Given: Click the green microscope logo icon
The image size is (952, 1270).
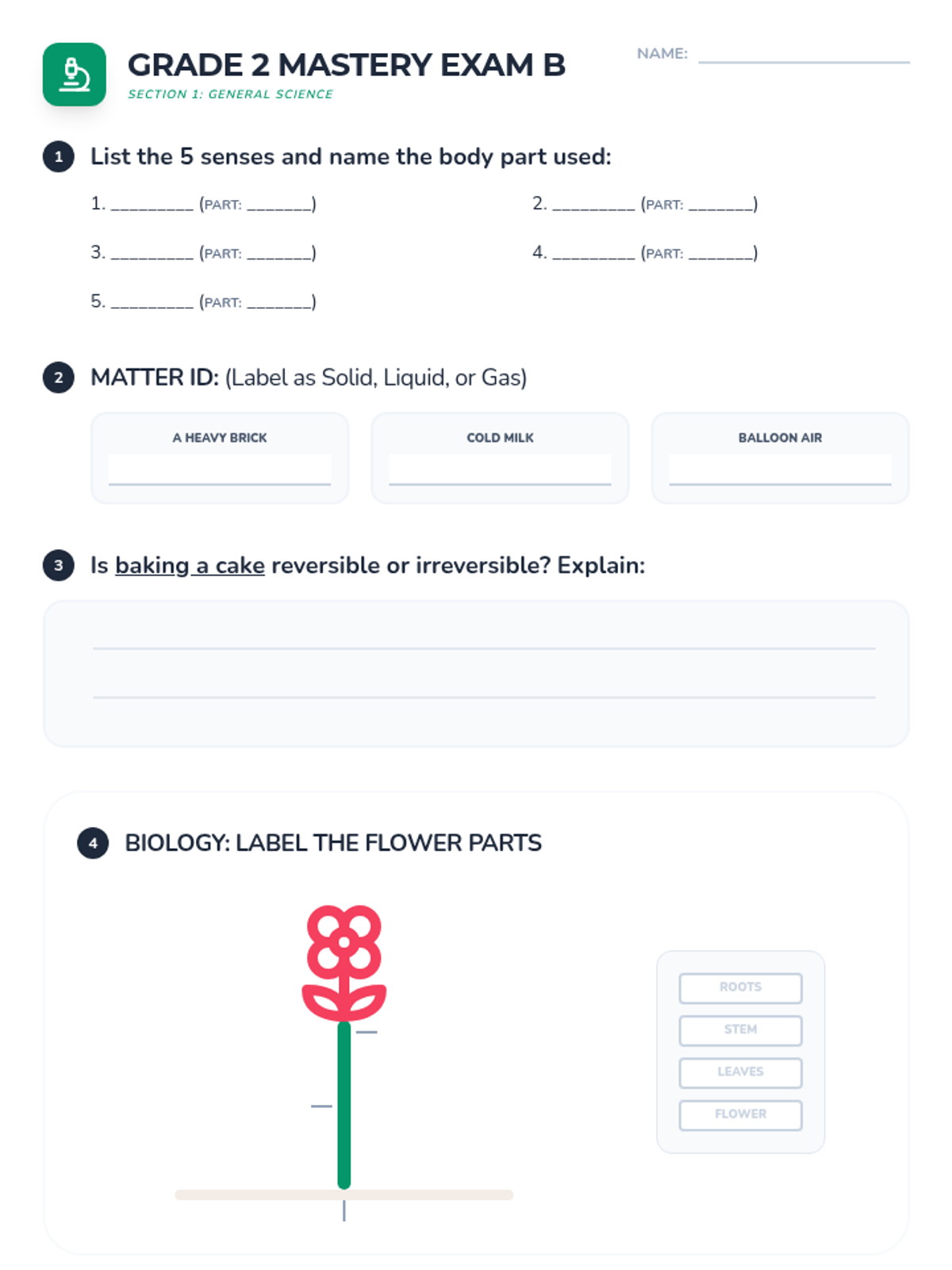Looking at the screenshot, I should [74, 75].
